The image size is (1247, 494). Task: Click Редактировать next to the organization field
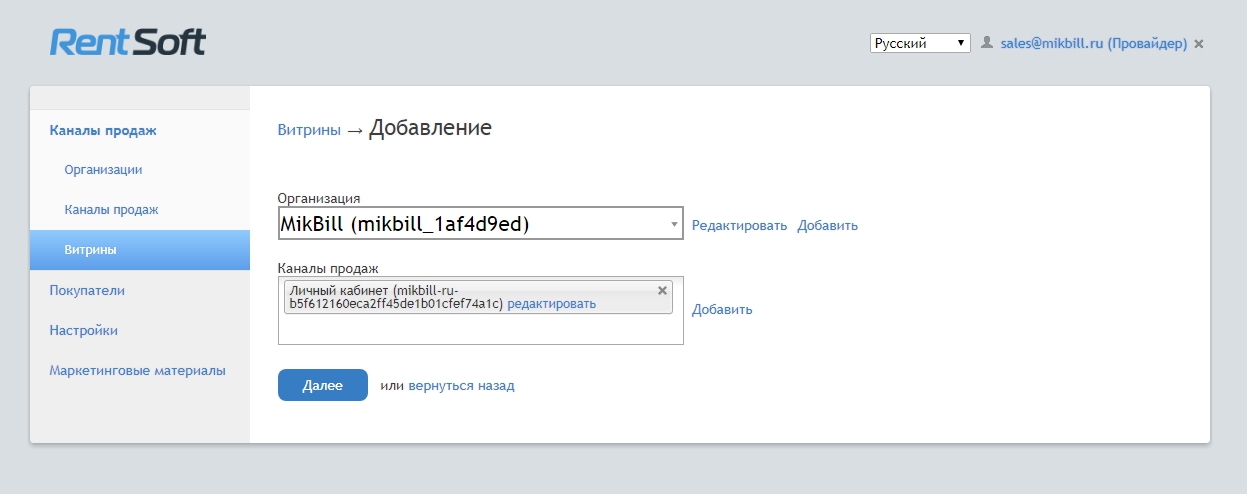739,226
